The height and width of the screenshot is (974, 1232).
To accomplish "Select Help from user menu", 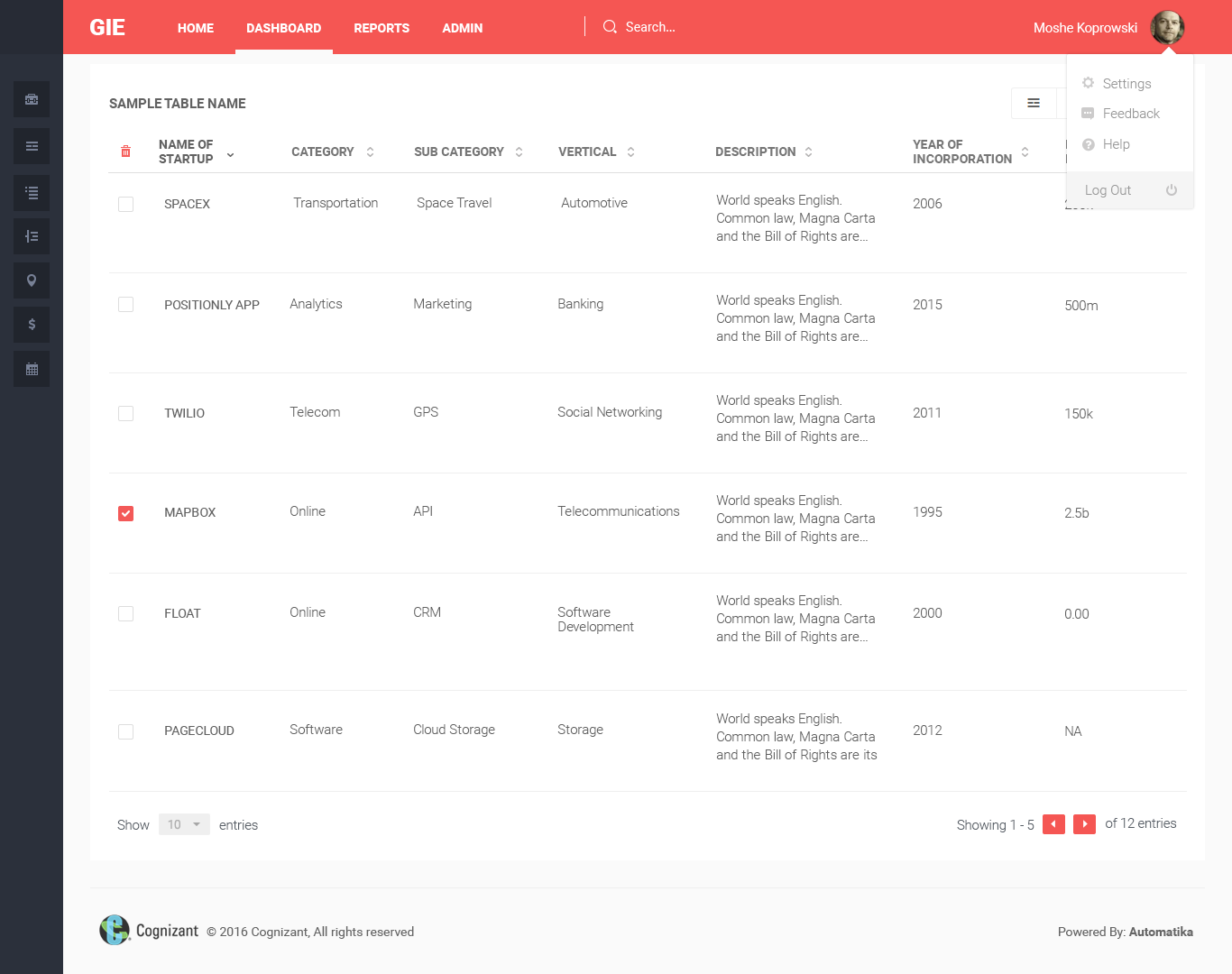I will [x=1117, y=144].
